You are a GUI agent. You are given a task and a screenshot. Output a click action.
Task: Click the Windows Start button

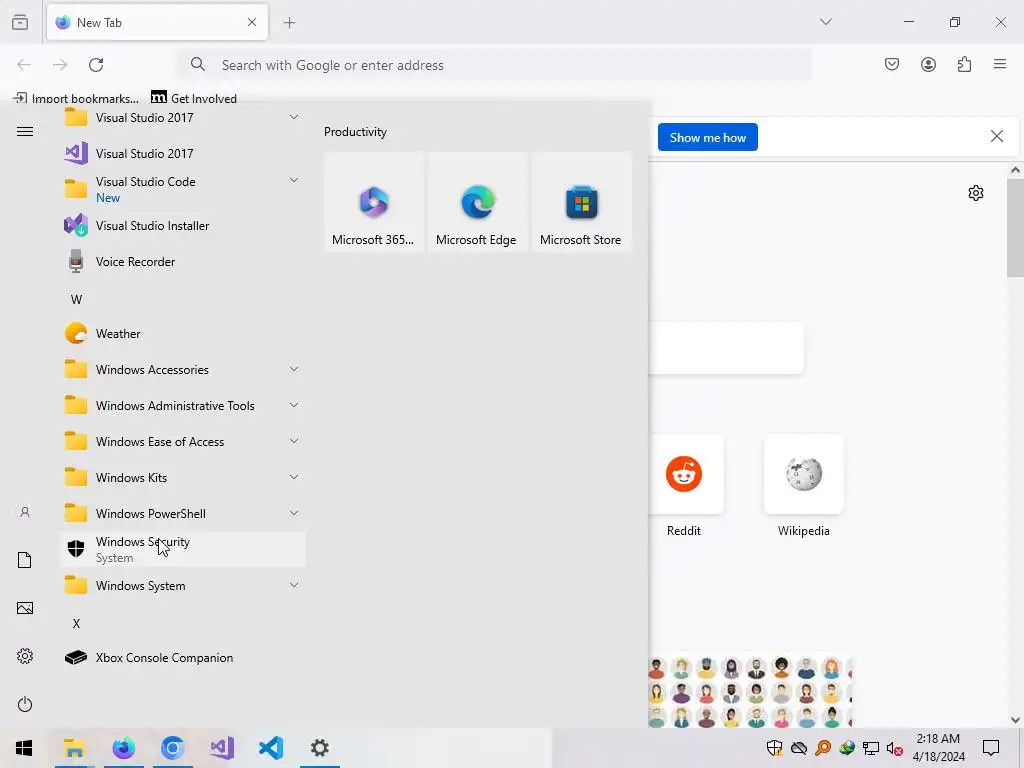pos(24,748)
